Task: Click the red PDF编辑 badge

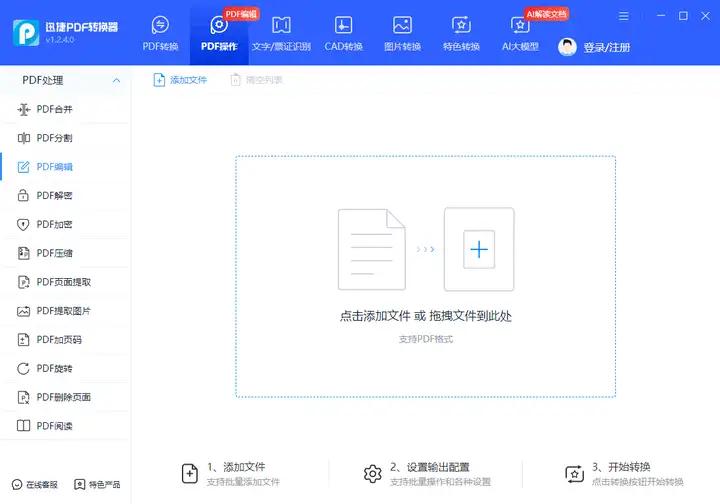Action: point(241,14)
